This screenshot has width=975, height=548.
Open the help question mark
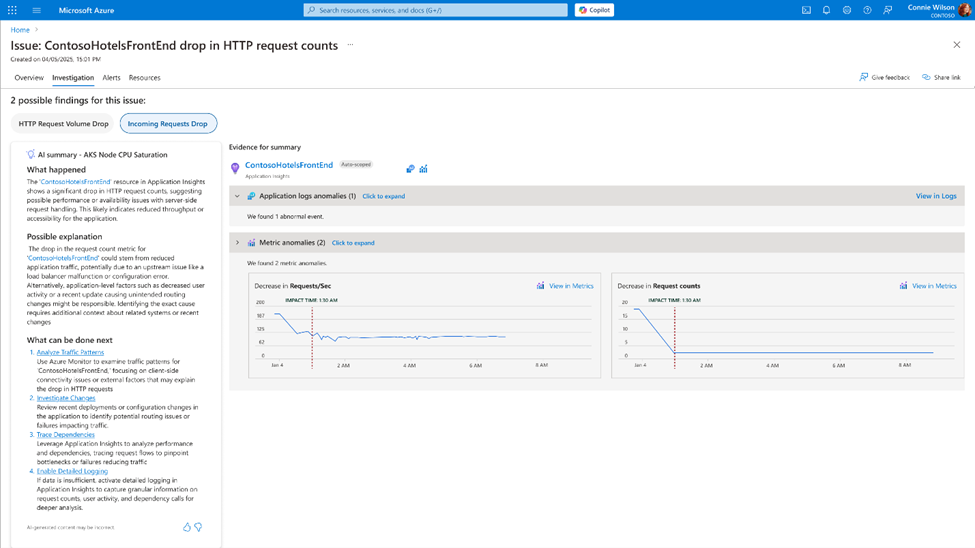[x=867, y=10]
